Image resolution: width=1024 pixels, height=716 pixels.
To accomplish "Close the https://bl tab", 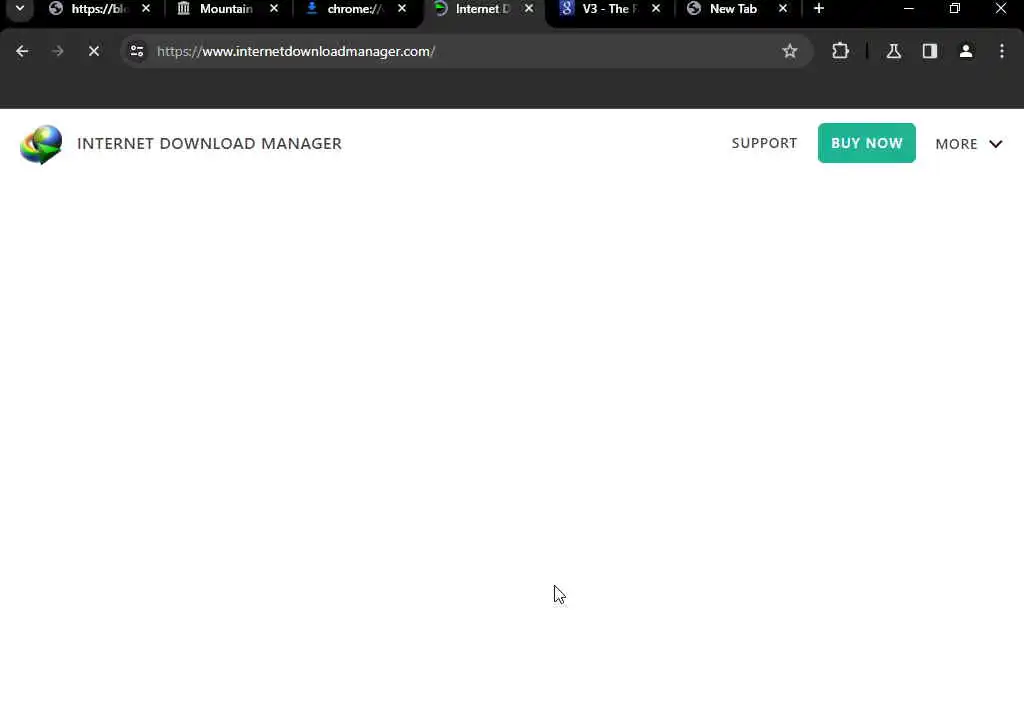I will pos(146,8).
